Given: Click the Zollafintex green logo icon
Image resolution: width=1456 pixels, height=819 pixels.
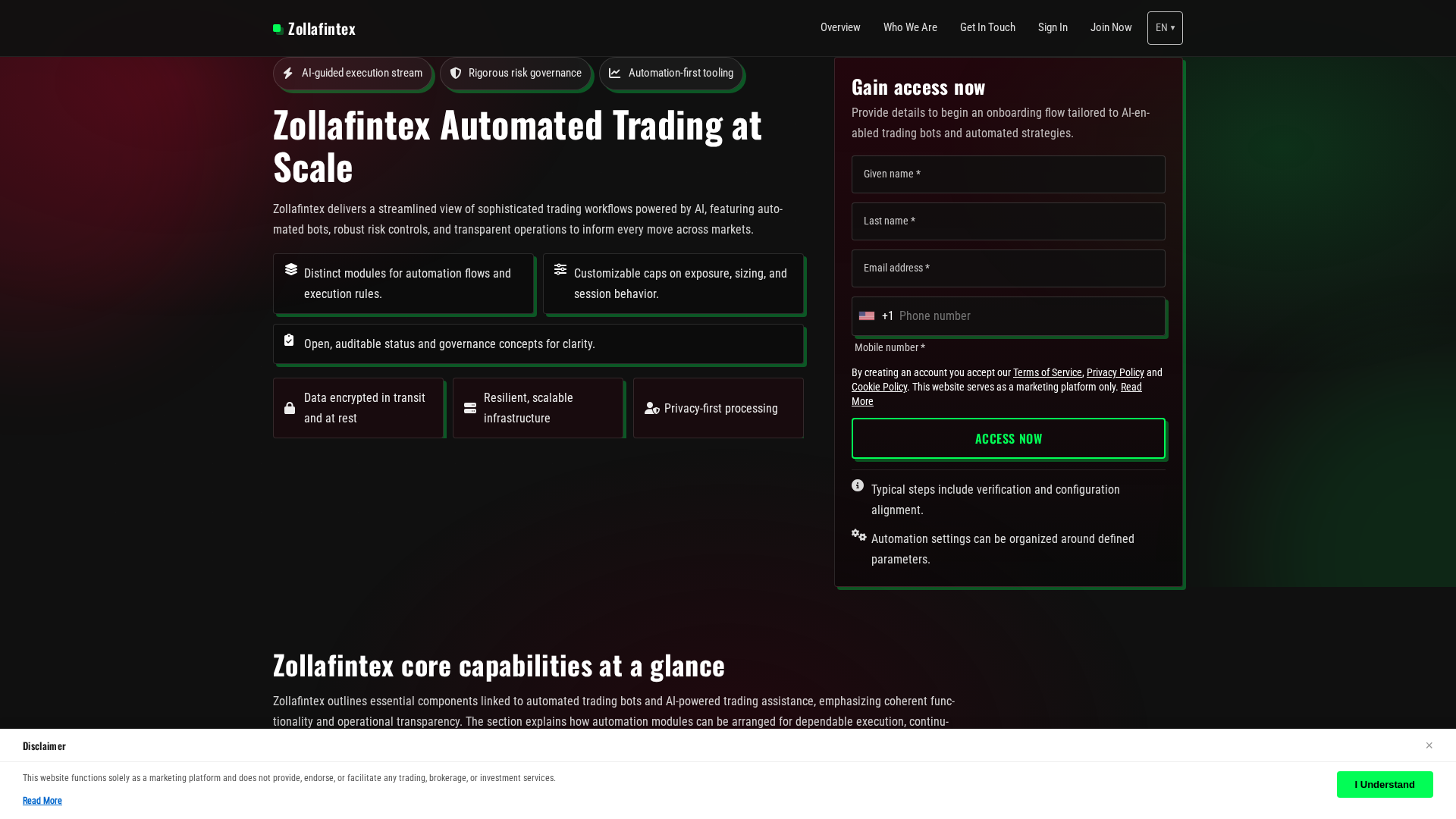Looking at the screenshot, I should tap(278, 29).
